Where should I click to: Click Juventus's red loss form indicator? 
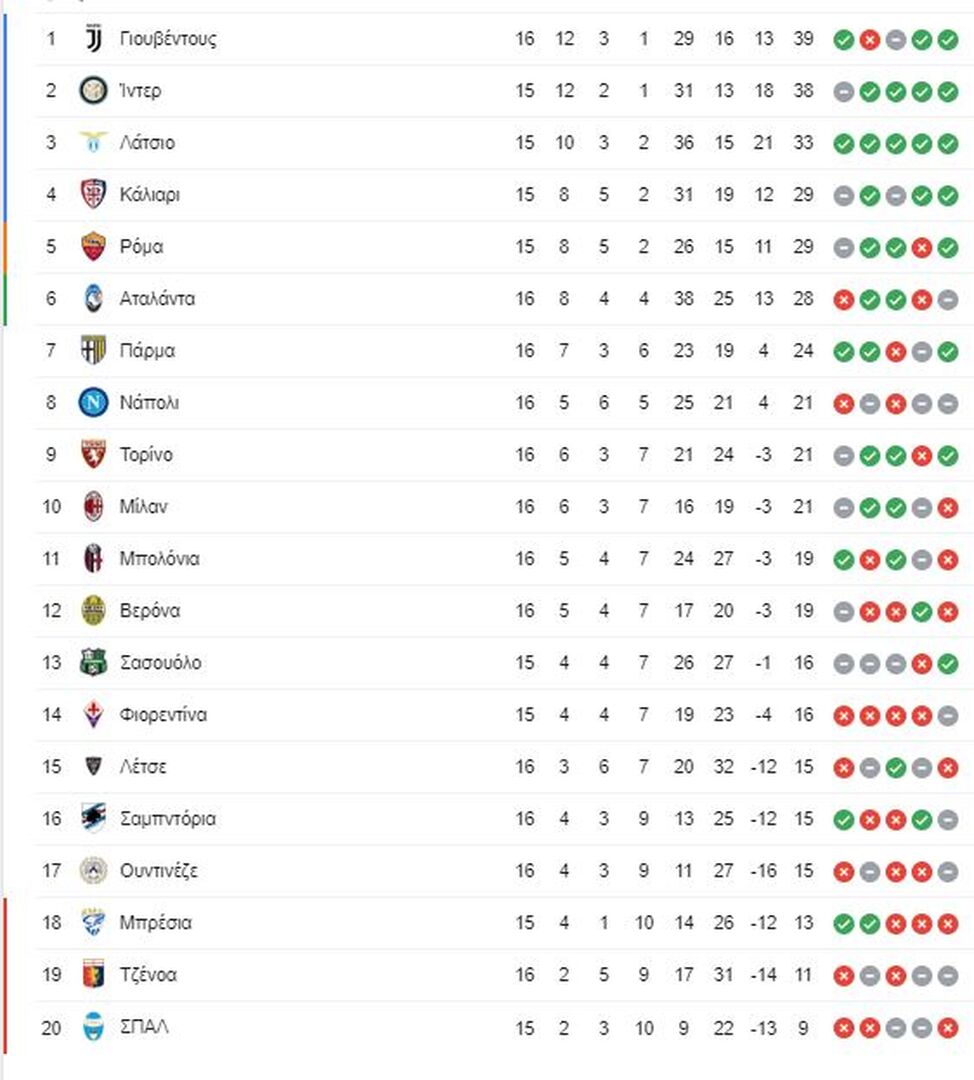[x=869, y=40]
